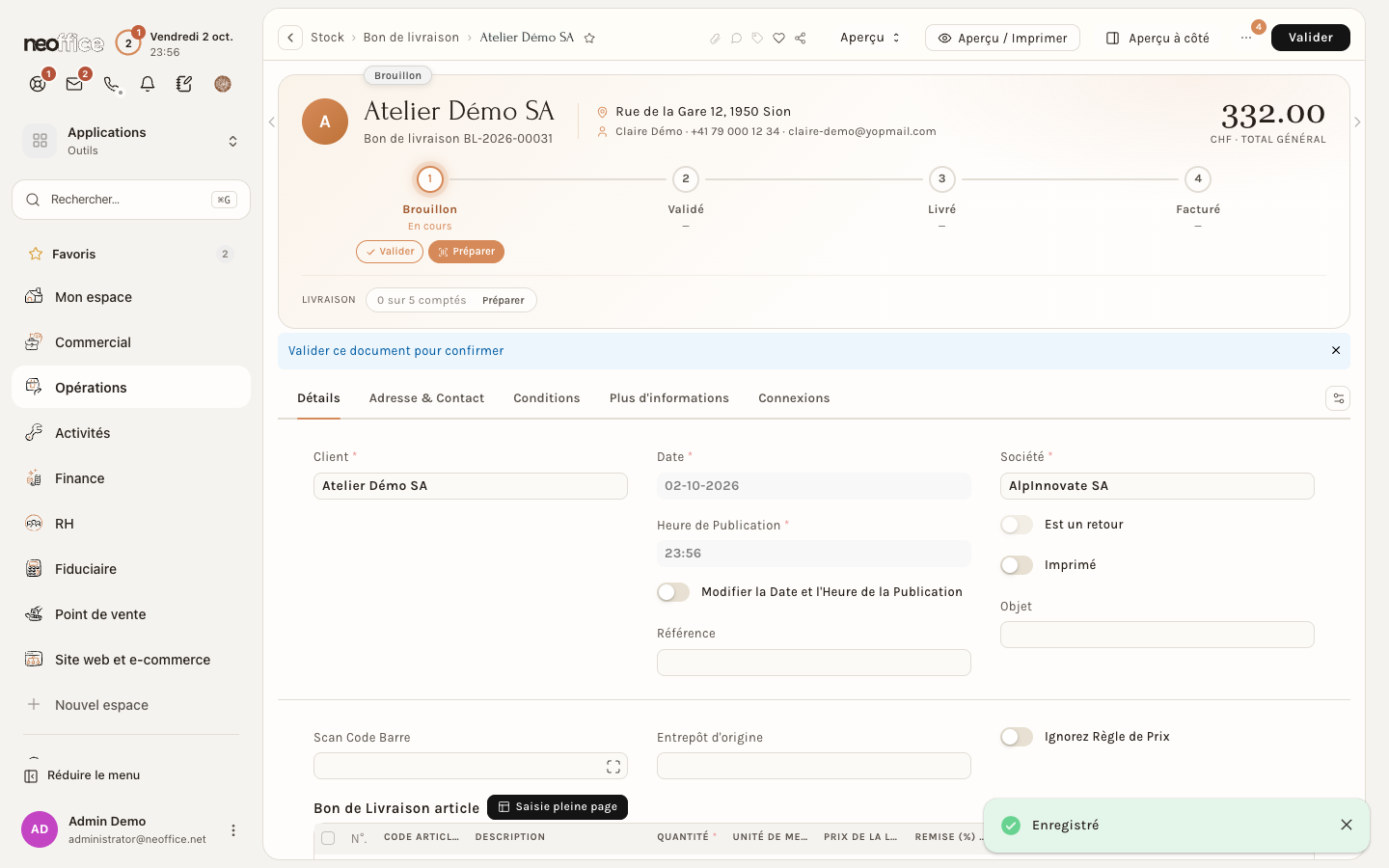1389x868 pixels.
Task: Enable the Est un retour toggle
Action: (x=1017, y=525)
